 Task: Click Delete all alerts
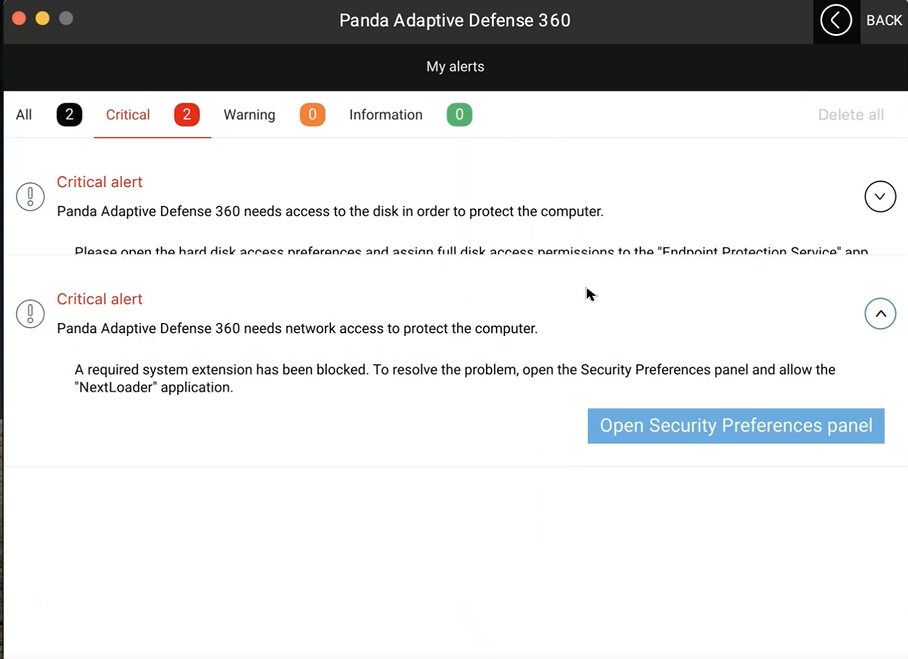851,115
